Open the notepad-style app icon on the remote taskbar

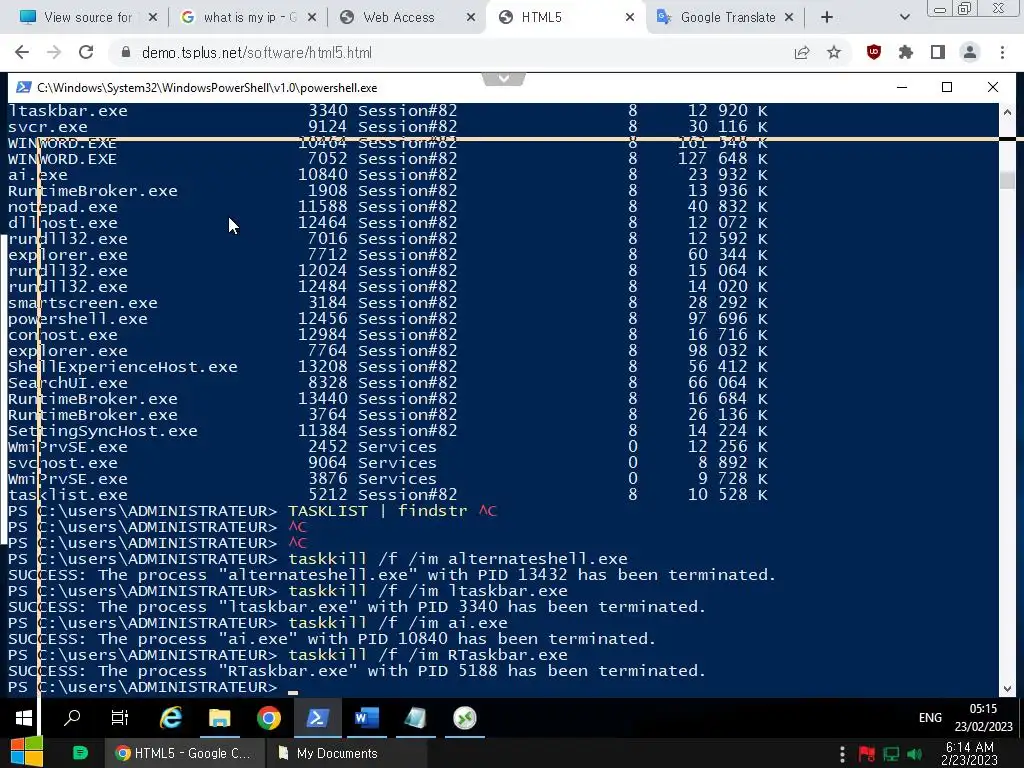415,718
